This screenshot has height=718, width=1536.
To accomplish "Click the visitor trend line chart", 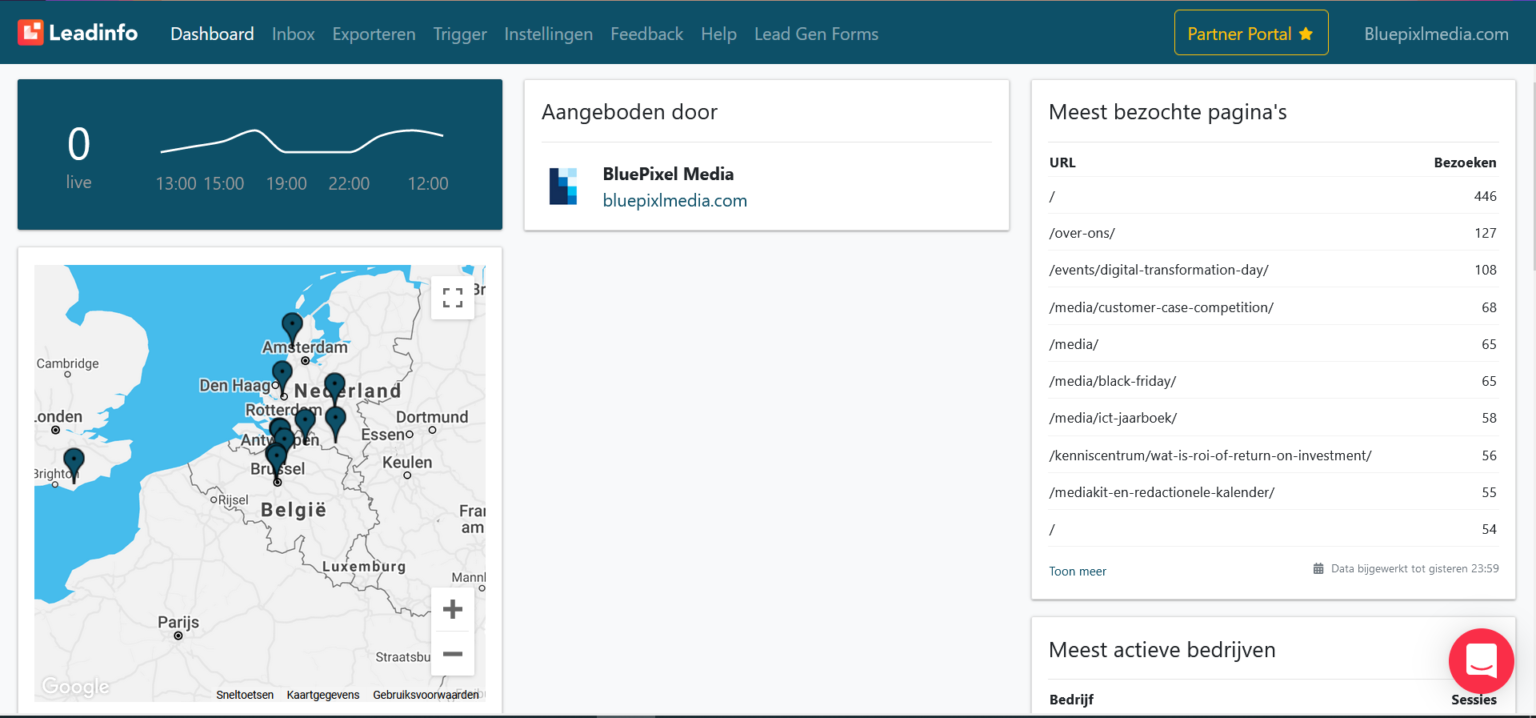I will click(x=302, y=141).
